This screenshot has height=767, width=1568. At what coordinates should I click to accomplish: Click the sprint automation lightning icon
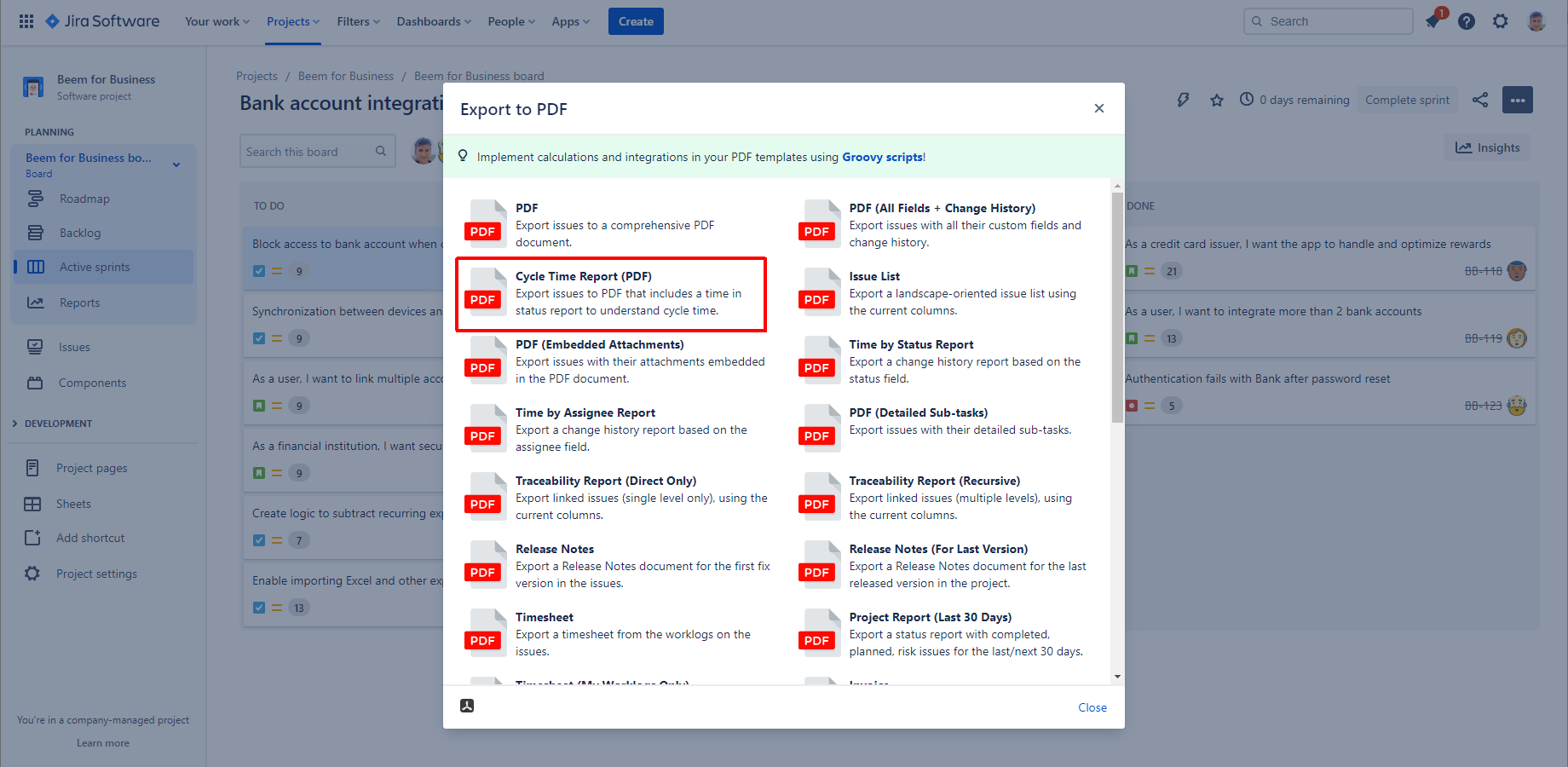click(x=1183, y=100)
